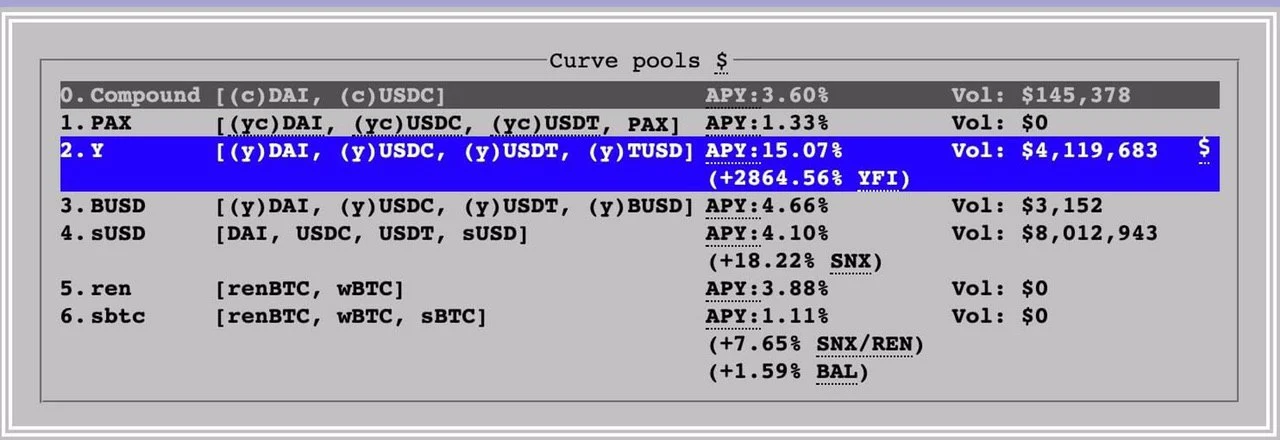
Task: Click the $ icon on the Y pool row
Action: pyautogui.click(x=1204, y=150)
